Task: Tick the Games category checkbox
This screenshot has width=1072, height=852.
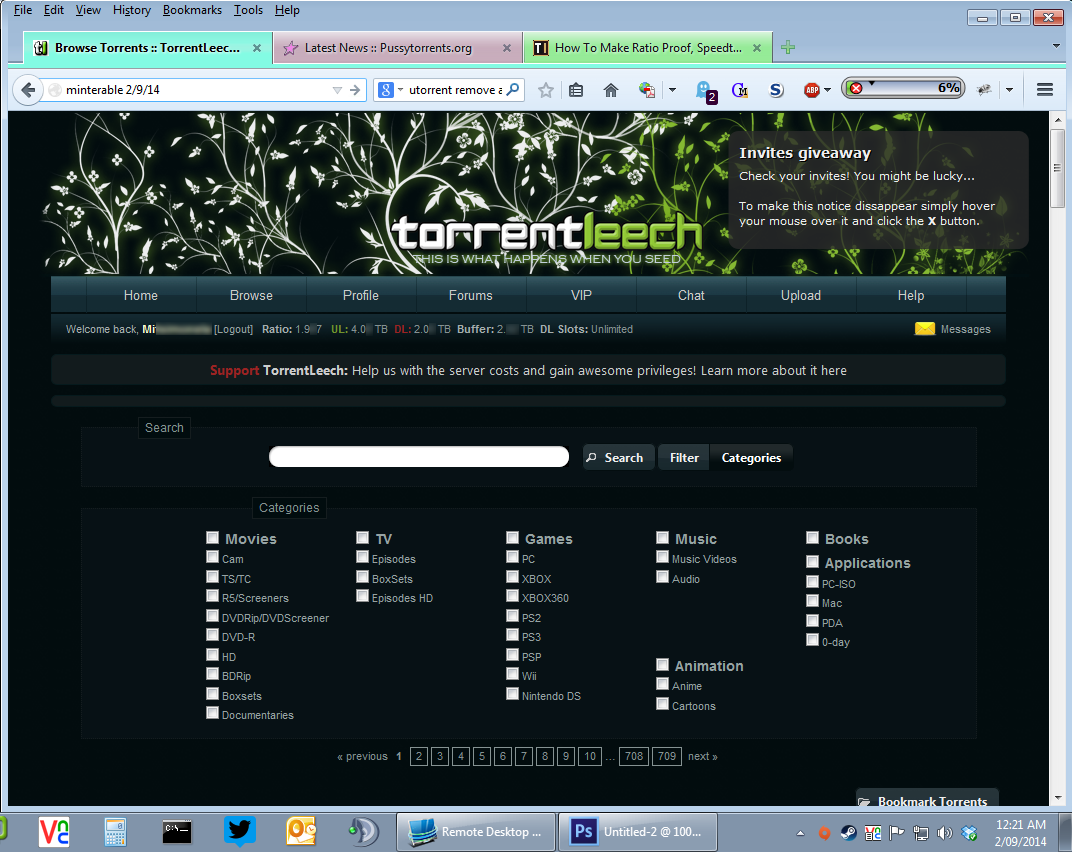Action: tap(512, 537)
